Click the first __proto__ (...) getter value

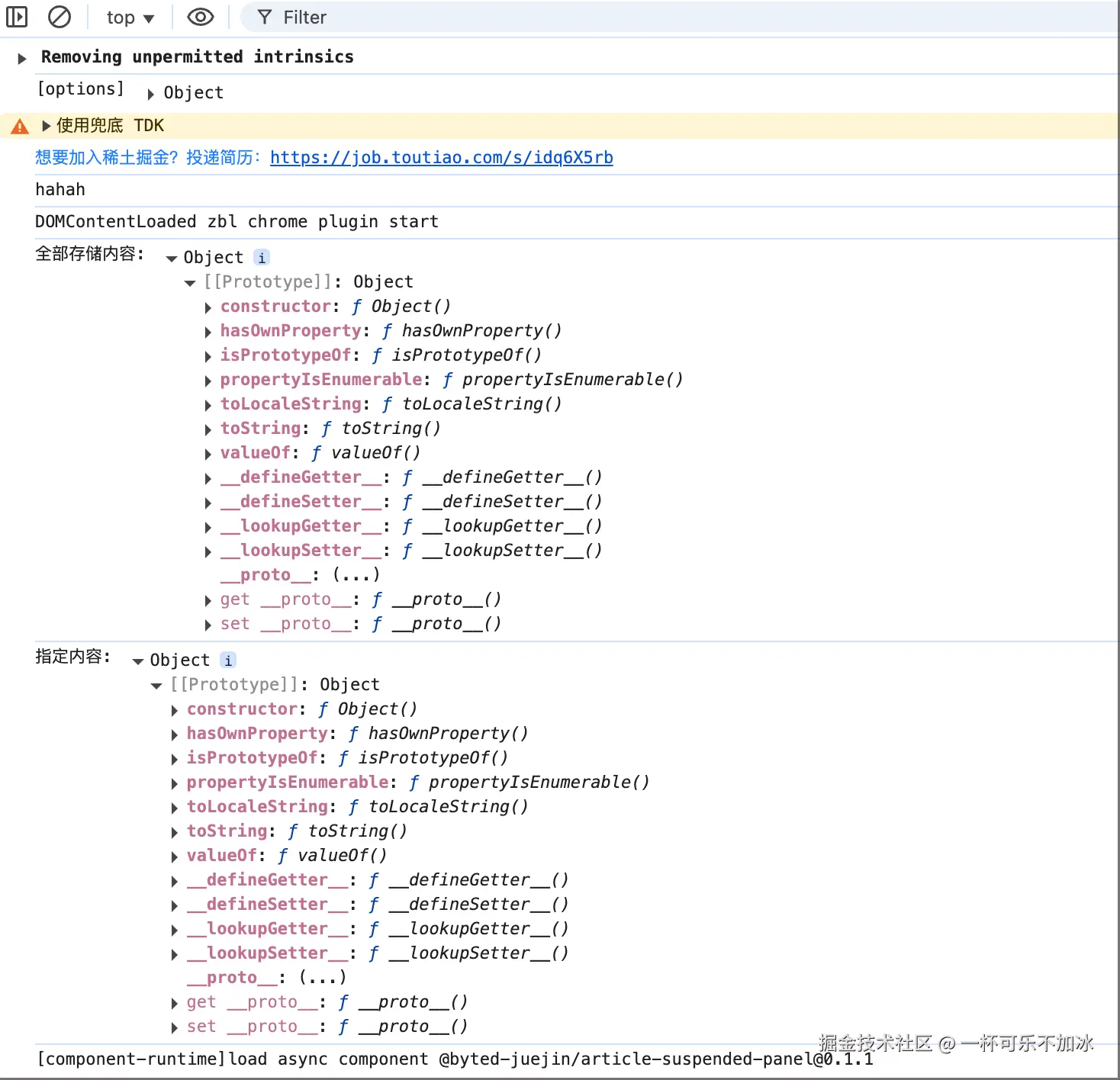tap(356, 574)
